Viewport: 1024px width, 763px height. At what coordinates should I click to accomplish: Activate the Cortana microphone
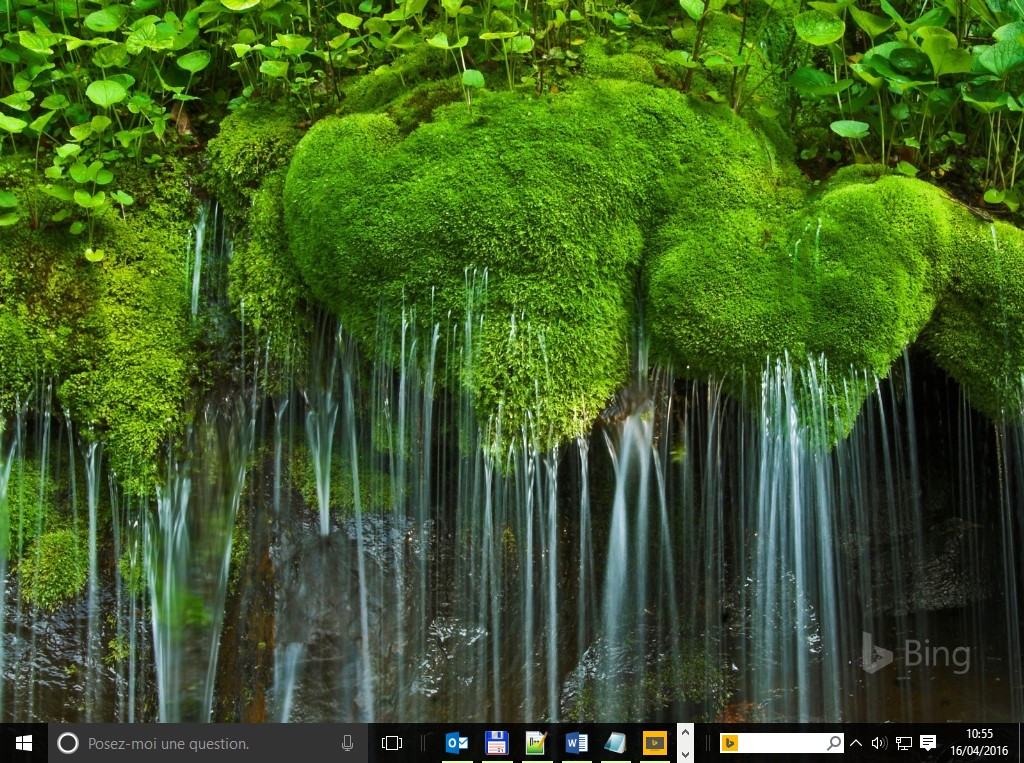(347, 743)
